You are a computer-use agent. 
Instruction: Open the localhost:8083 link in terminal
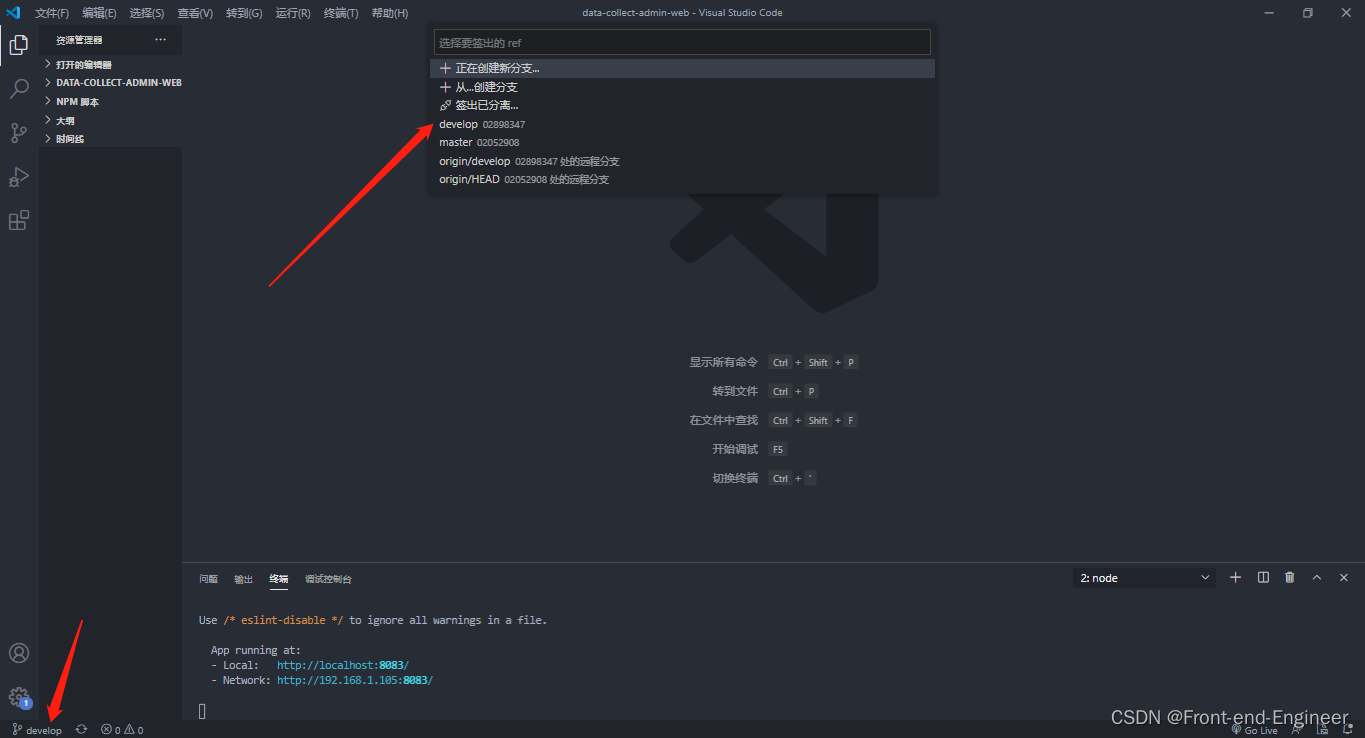tap(343, 665)
